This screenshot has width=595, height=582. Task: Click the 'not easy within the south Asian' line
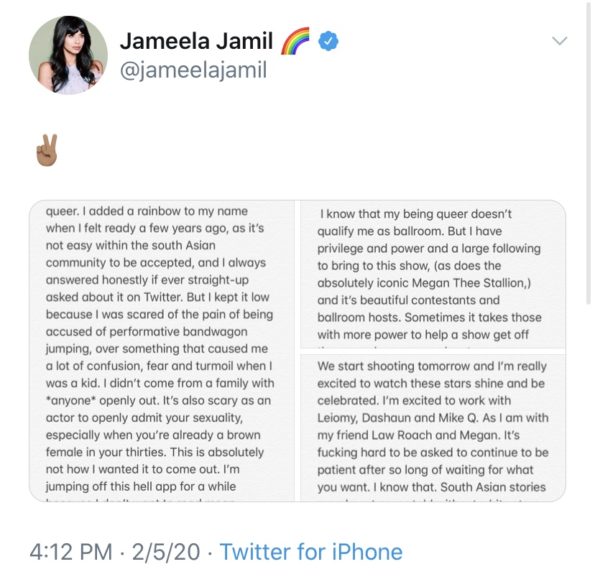click(131, 245)
